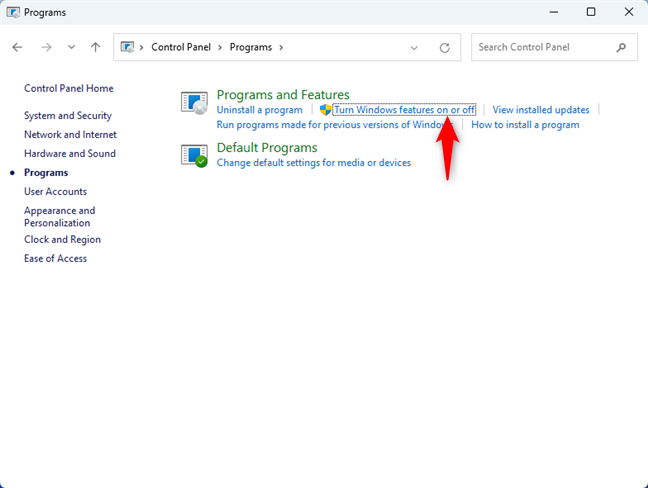Open Appearance and Personalization category
Screen dimensions: 648x488
point(60,217)
